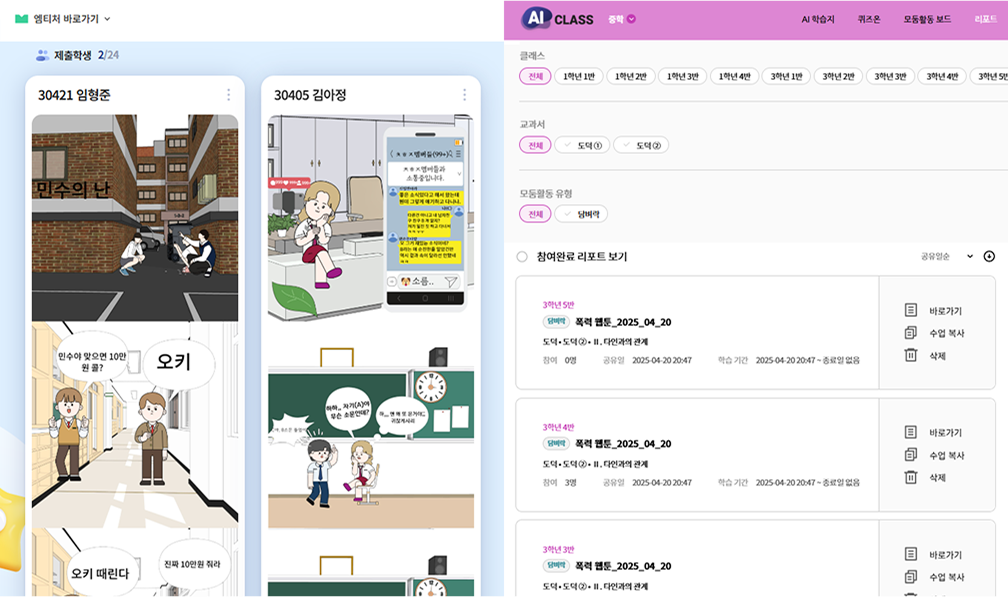Image resolution: width=1008 pixels, height=597 pixels.
Task: Toggle the 1학년 2반 class filter
Action: tap(631, 76)
